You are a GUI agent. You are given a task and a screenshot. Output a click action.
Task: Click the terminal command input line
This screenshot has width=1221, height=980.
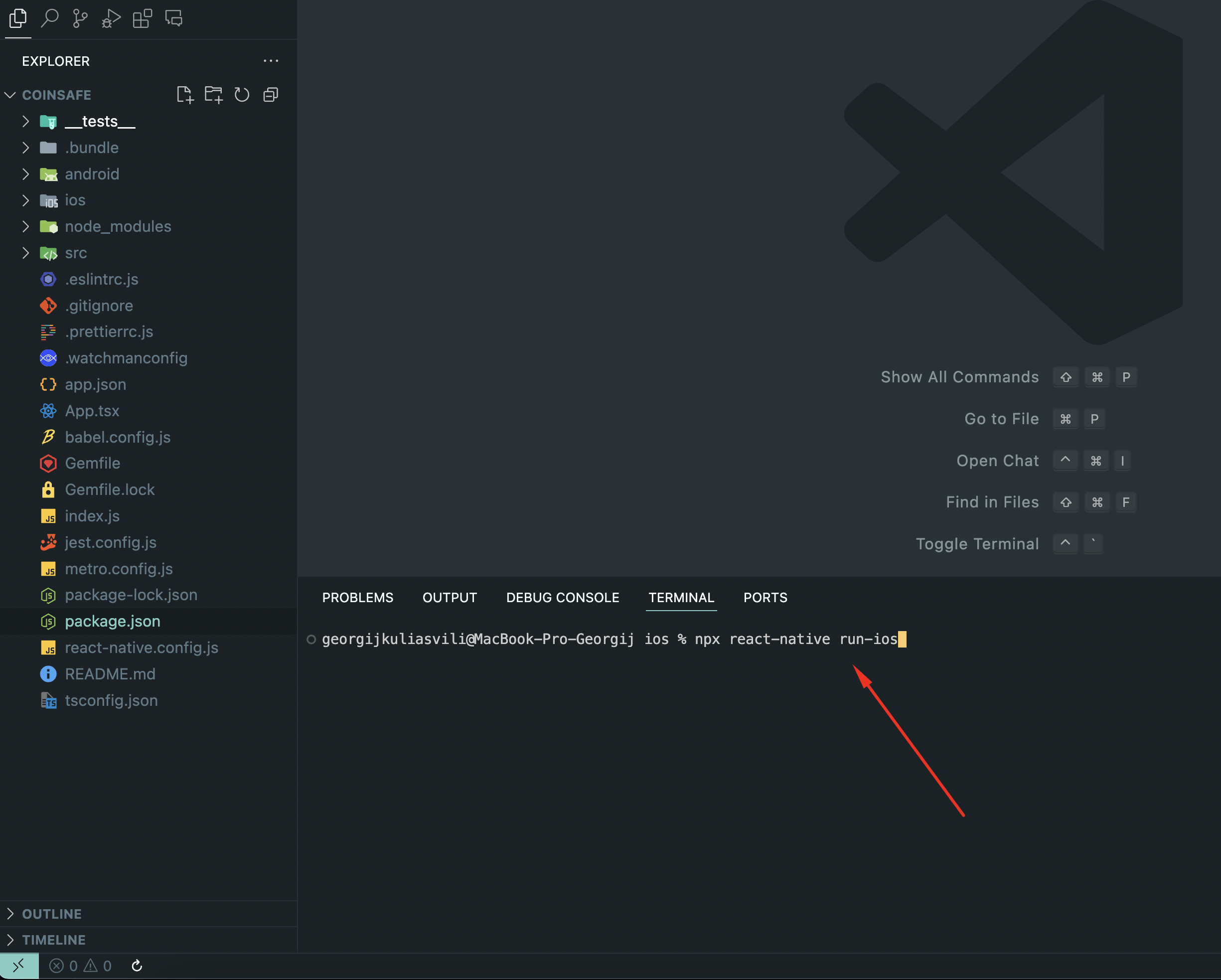[614, 640]
